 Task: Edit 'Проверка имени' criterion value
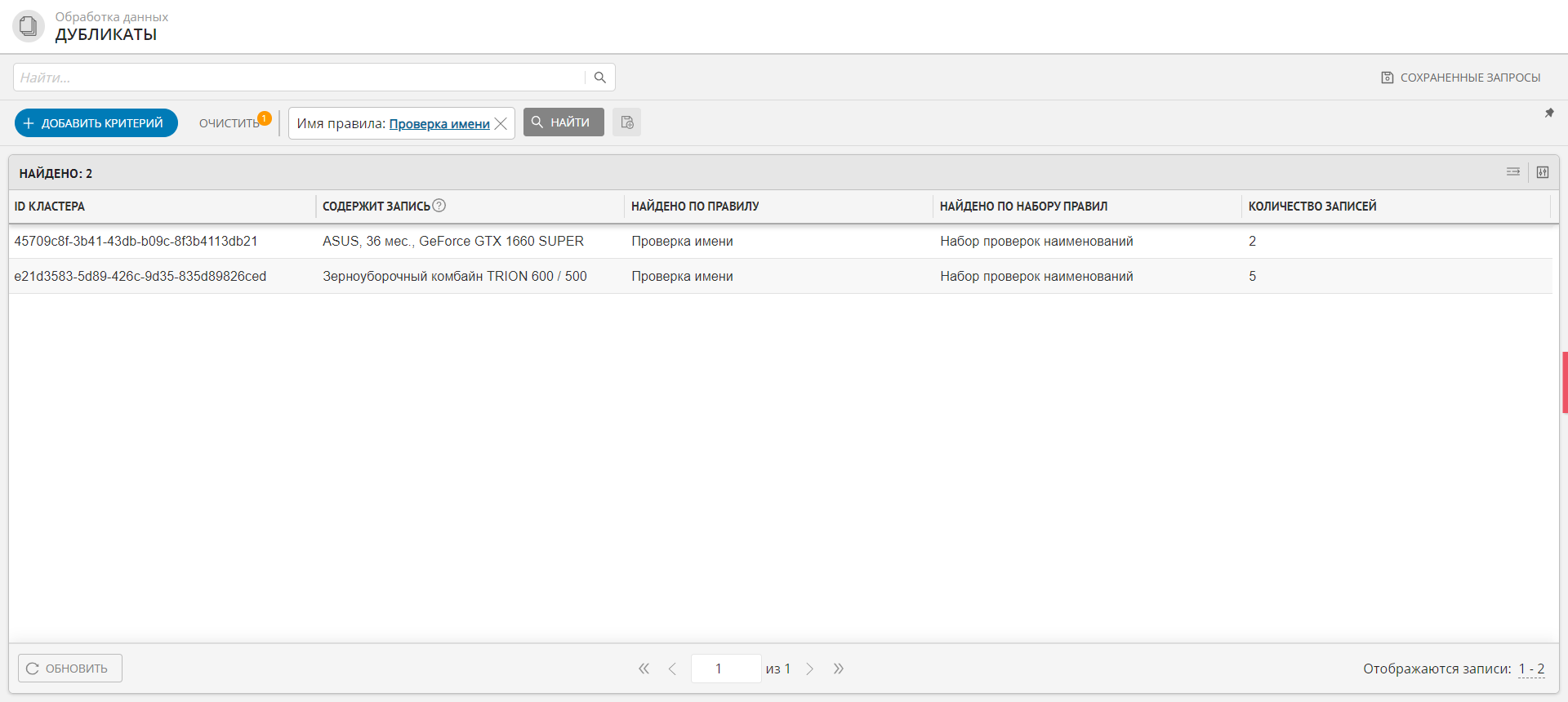[439, 124]
